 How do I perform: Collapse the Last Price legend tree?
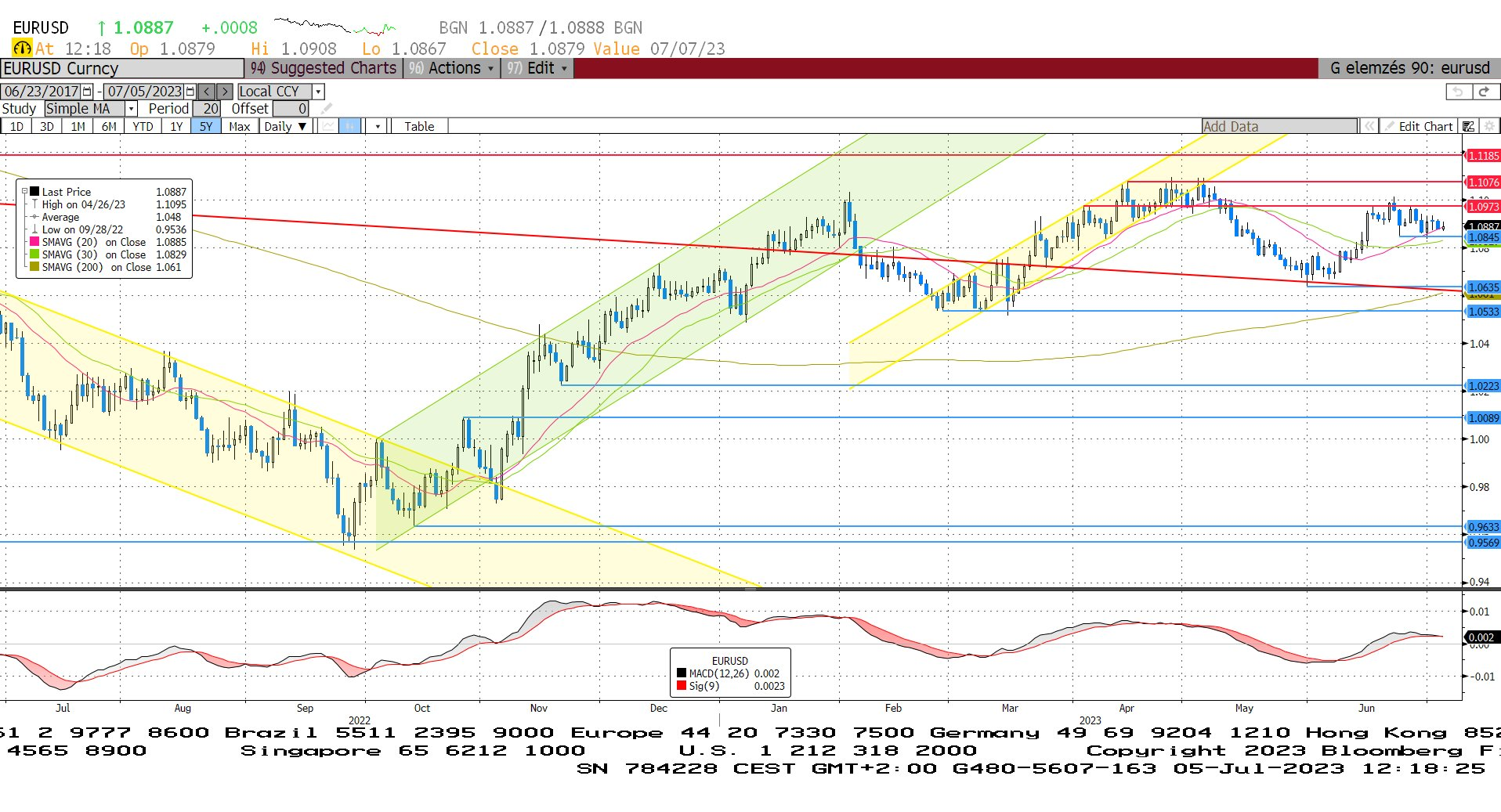24,191
